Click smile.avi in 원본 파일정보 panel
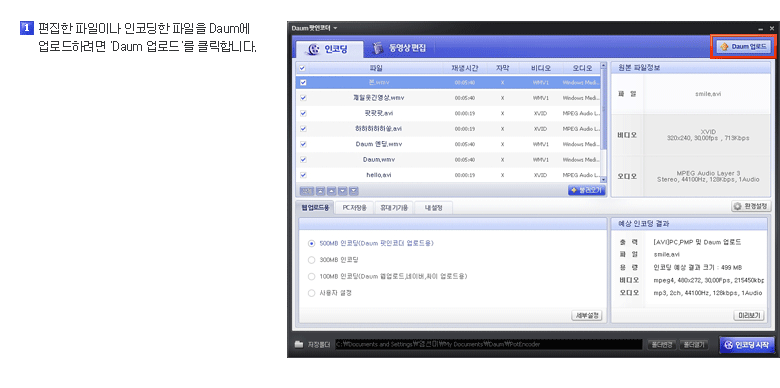Viewport: 780px width, 388px height. tap(707, 94)
